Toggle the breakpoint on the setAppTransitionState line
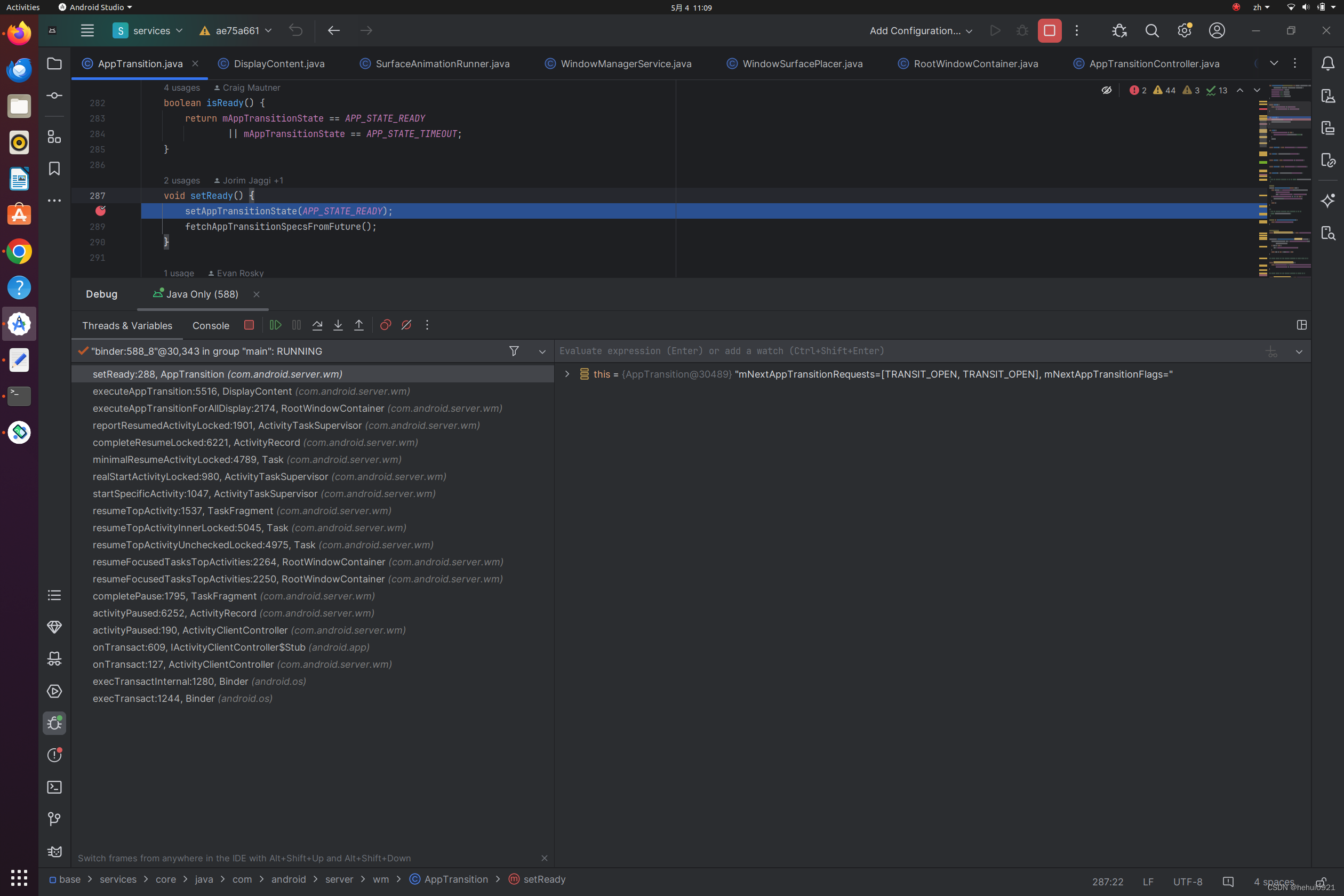 [101, 211]
